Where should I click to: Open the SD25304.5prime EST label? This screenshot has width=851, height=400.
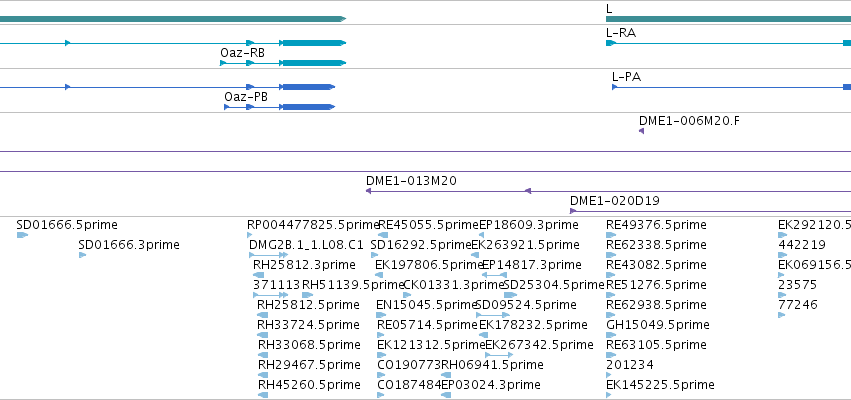click(x=554, y=285)
